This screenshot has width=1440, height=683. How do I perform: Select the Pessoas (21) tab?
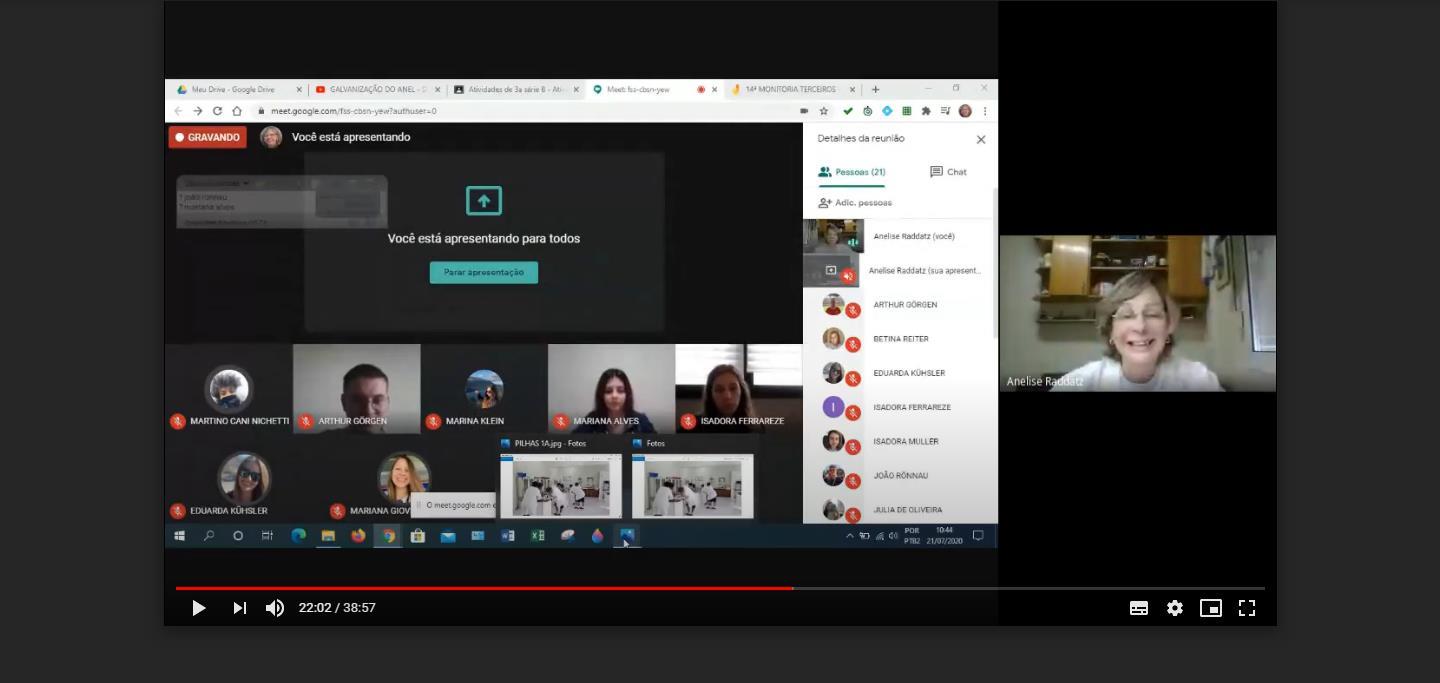point(851,172)
